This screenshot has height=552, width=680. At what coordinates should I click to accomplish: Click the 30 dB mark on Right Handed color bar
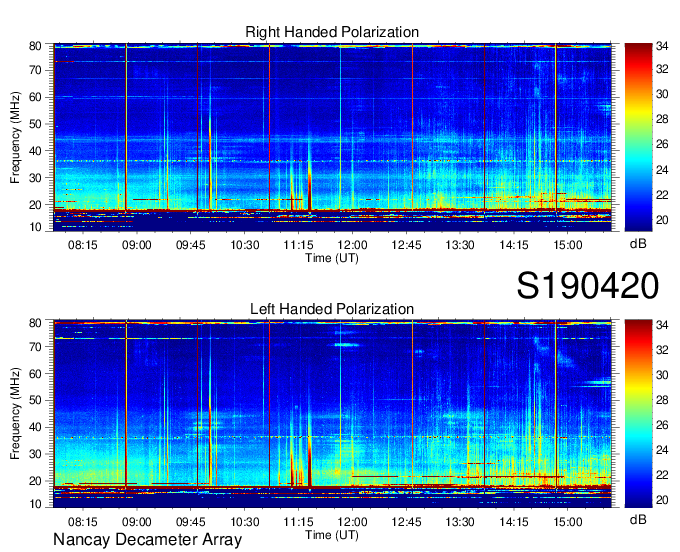[x=662, y=94]
